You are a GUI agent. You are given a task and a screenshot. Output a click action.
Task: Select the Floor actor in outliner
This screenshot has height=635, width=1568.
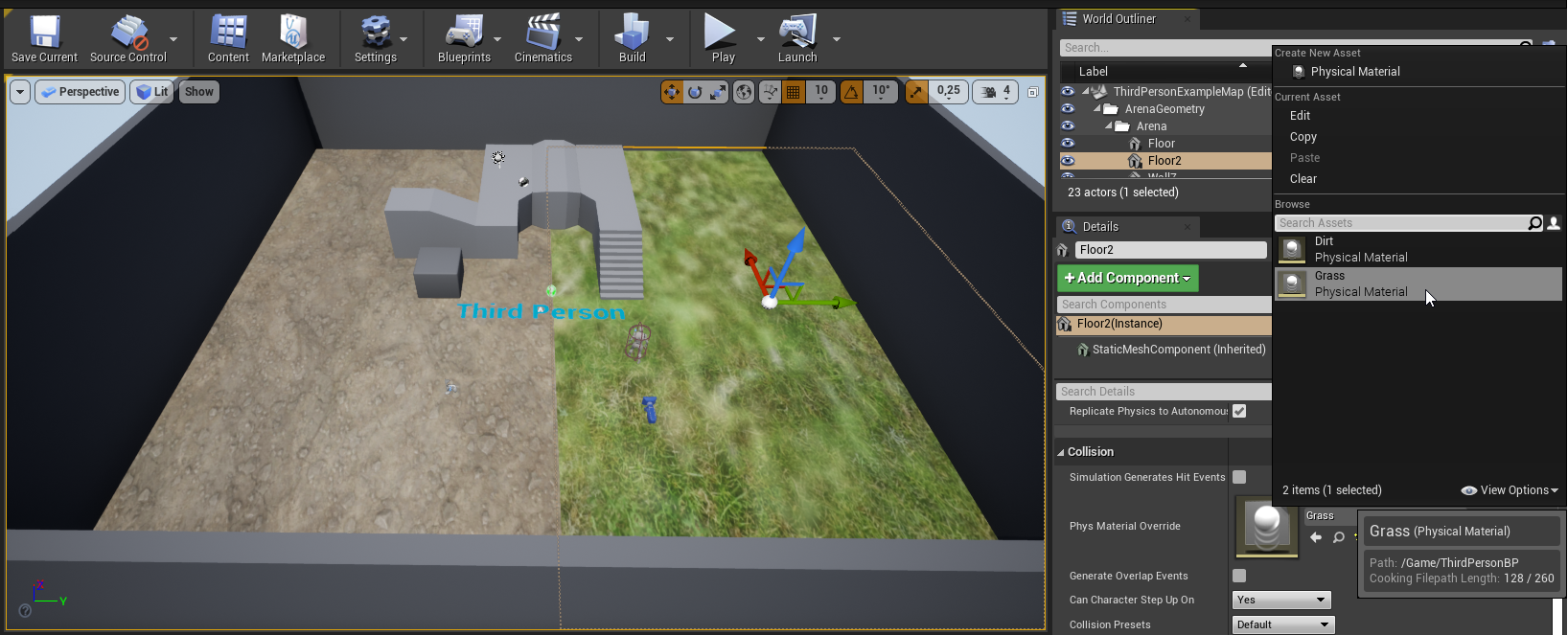pos(1161,144)
